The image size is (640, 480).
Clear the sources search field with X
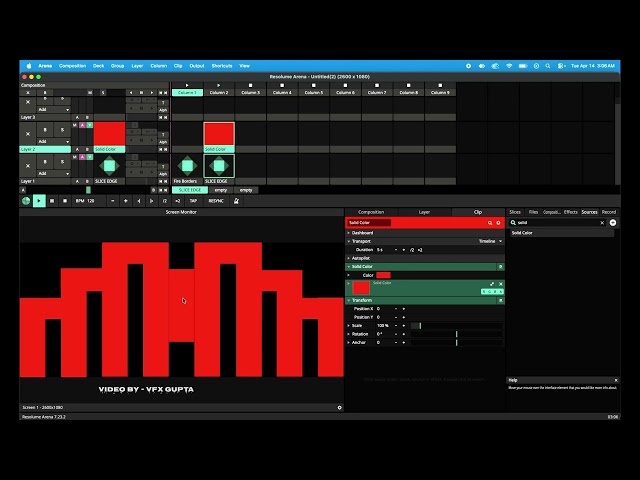tap(602, 223)
